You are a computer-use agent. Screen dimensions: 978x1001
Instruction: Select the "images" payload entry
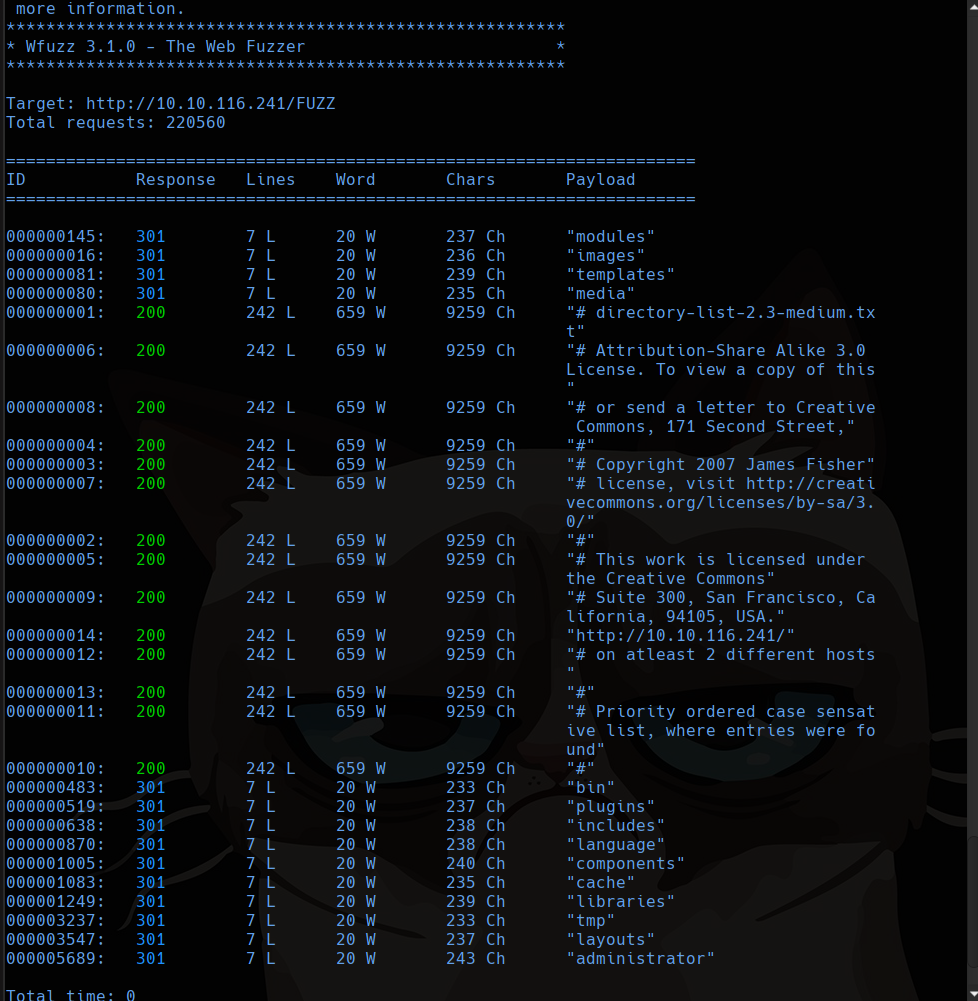(x=605, y=255)
